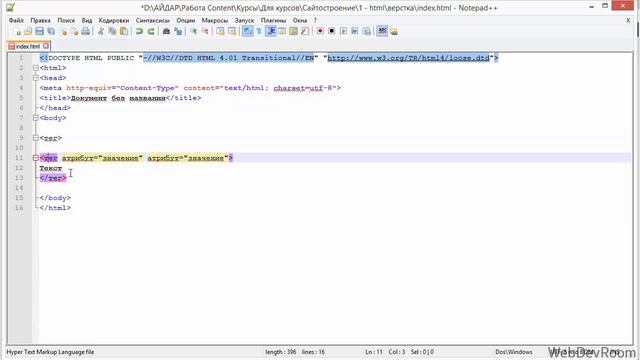Click the last toolbar icon after spell check
The height and width of the screenshot is (360, 640).
tap(393, 31)
